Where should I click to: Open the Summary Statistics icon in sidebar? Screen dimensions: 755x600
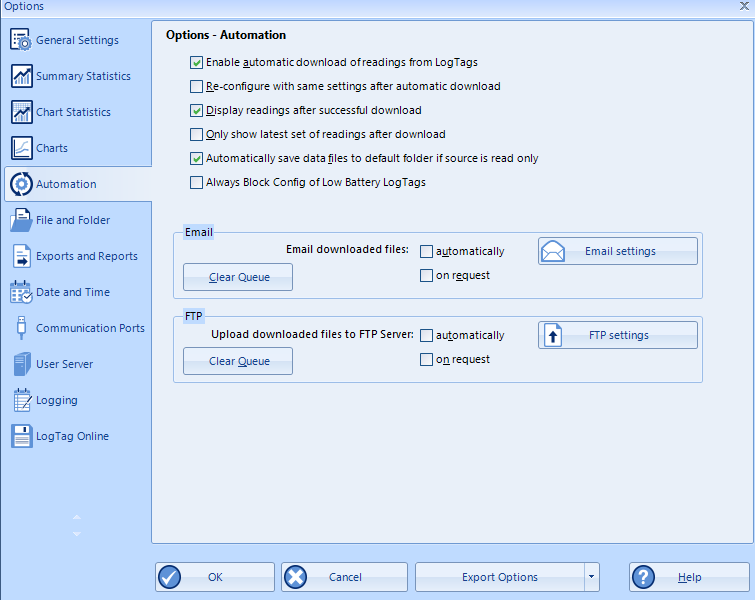(x=21, y=76)
